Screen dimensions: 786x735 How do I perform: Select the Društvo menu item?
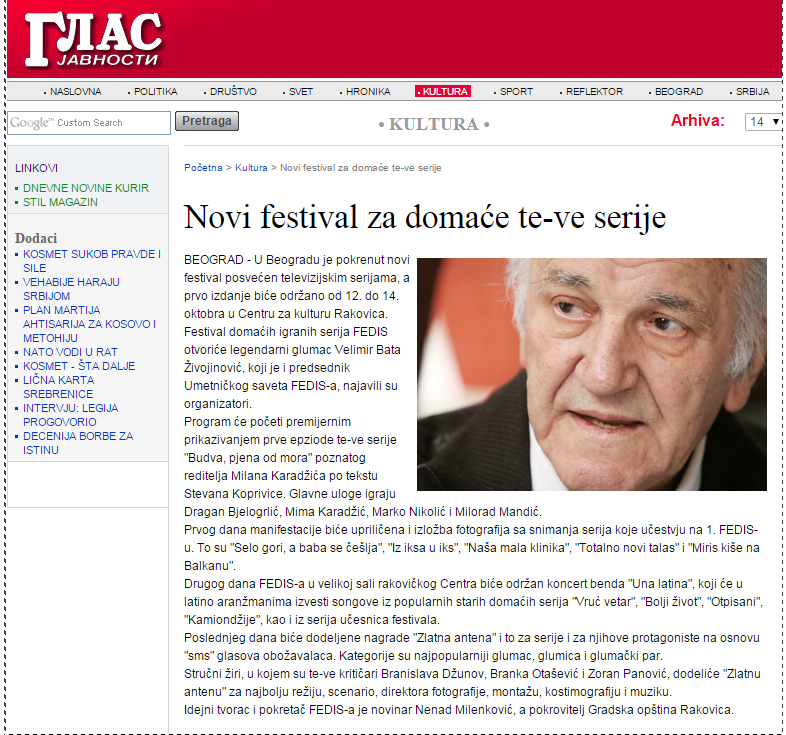click(x=233, y=91)
